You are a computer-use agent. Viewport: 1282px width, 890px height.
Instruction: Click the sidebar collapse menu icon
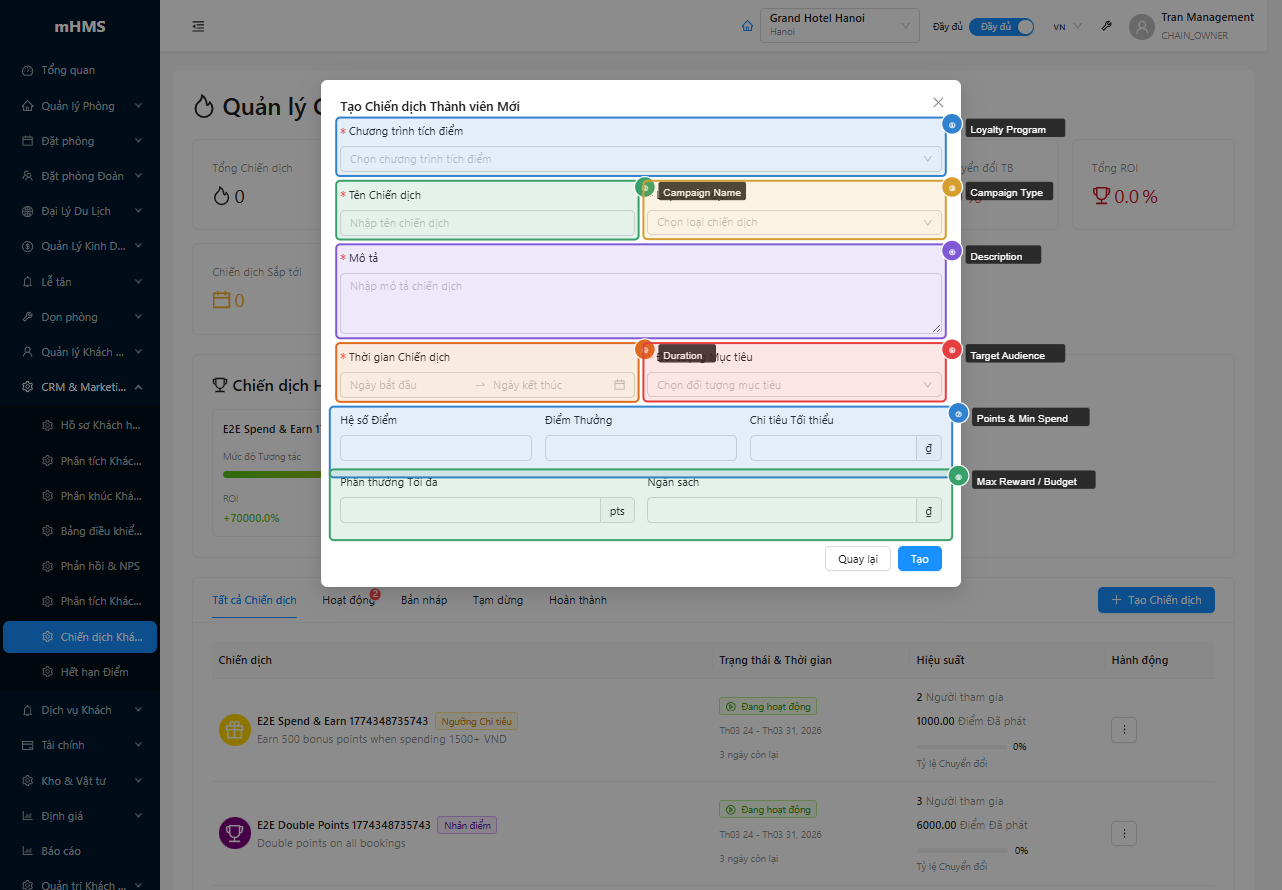(x=198, y=27)
